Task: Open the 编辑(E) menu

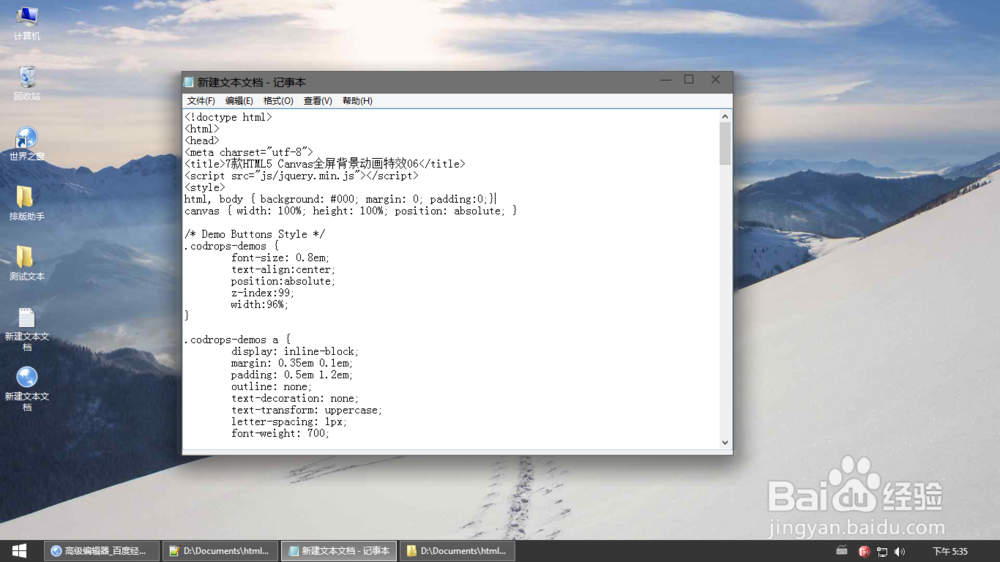Action: [239, 101]
